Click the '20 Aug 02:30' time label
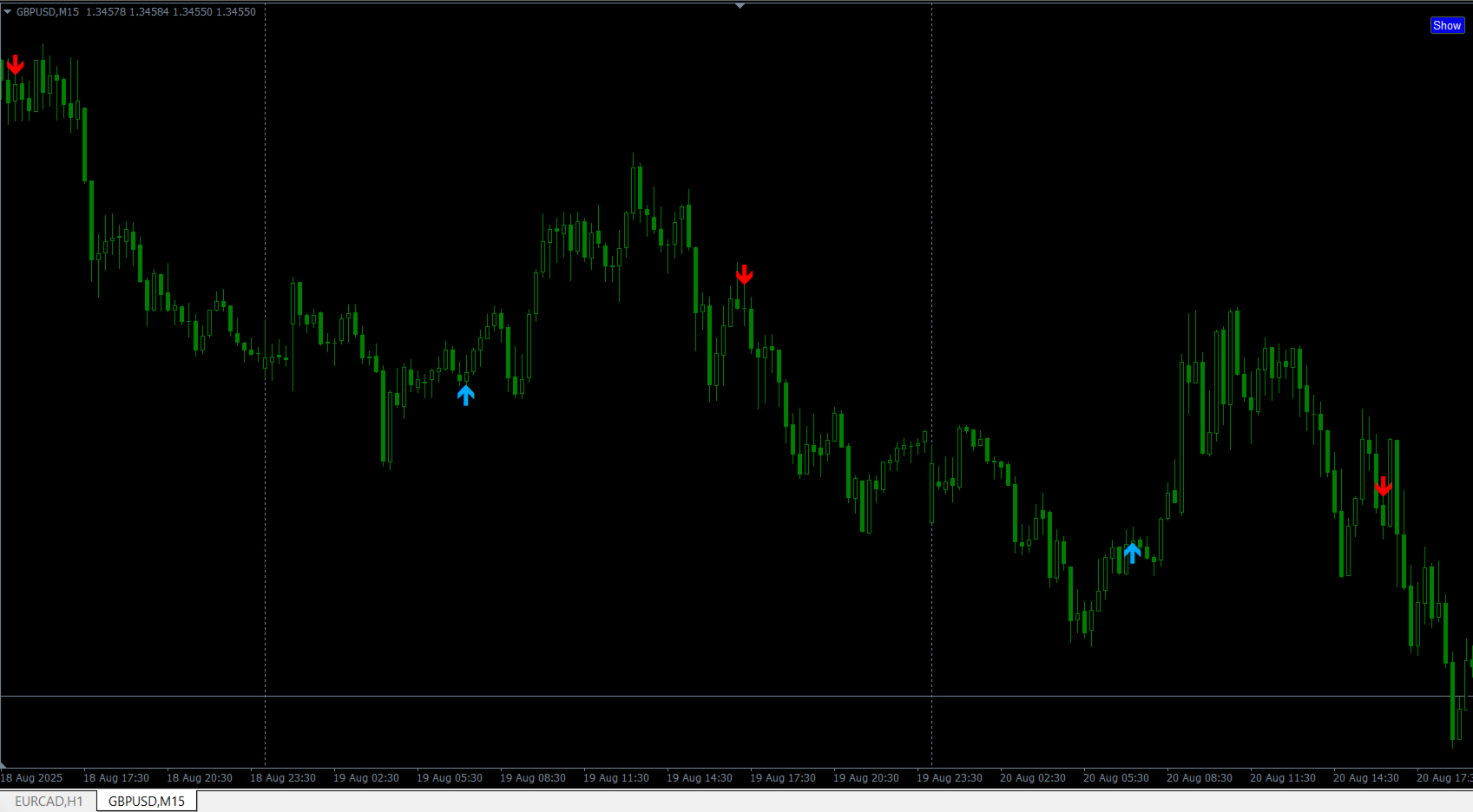 (1033, 778)
